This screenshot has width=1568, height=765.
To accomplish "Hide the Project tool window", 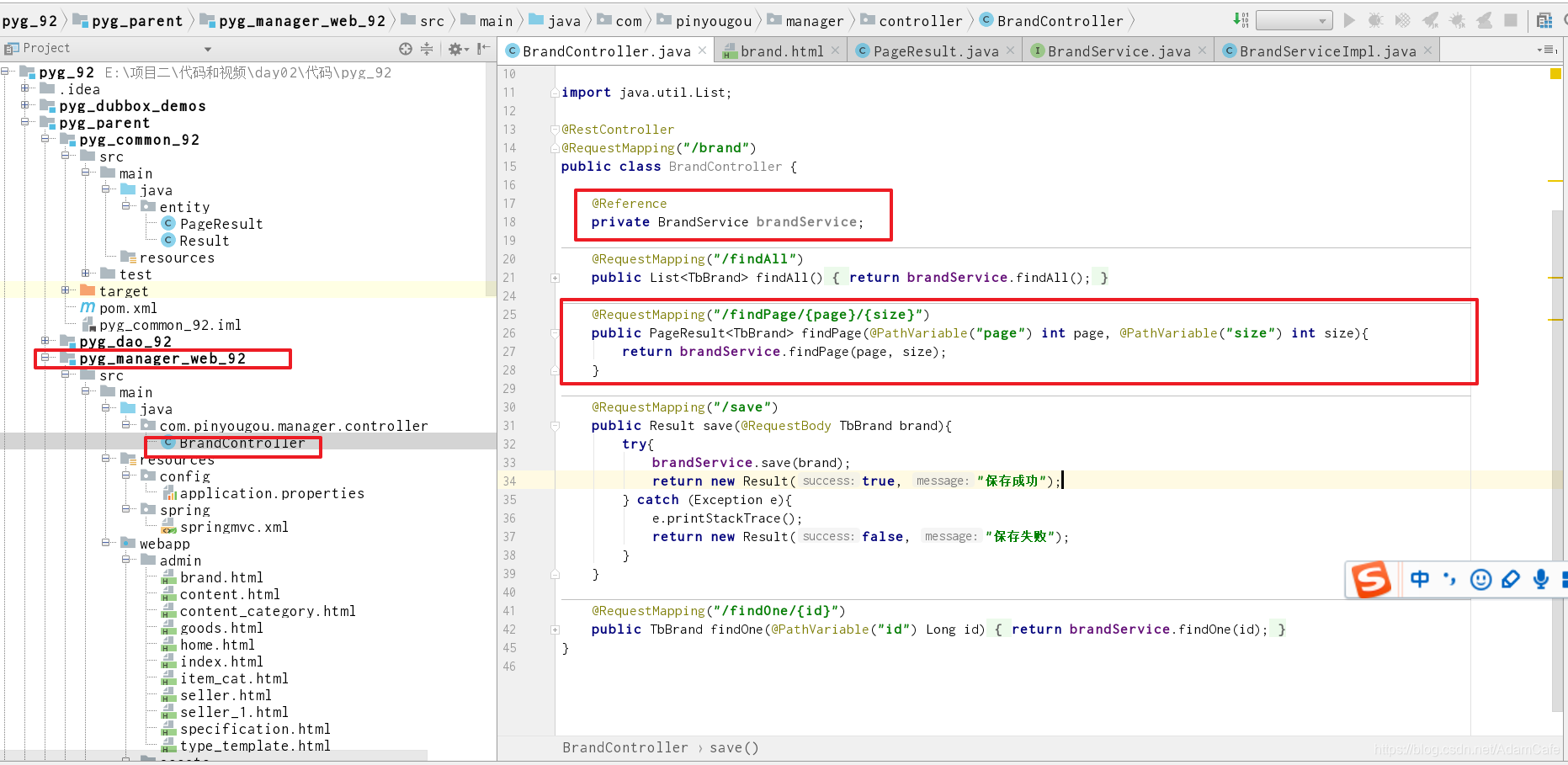I will point(483,49).
